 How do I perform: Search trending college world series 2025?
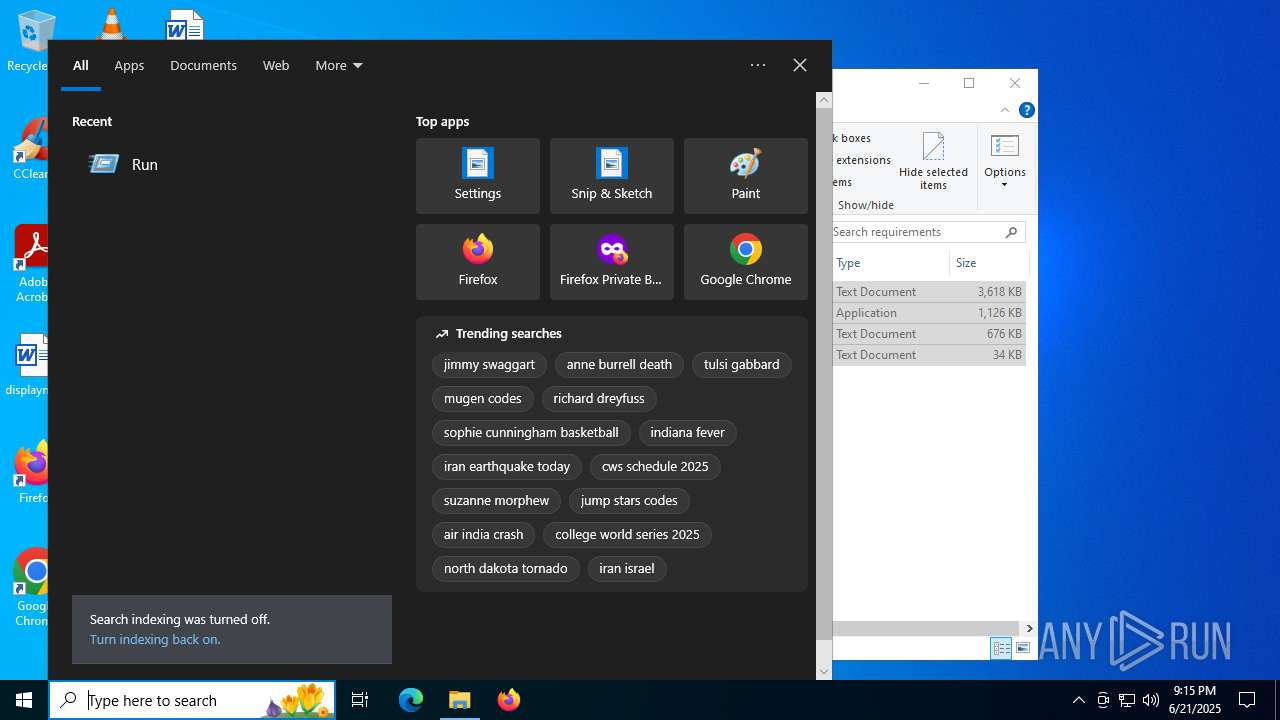click(627, 535)
